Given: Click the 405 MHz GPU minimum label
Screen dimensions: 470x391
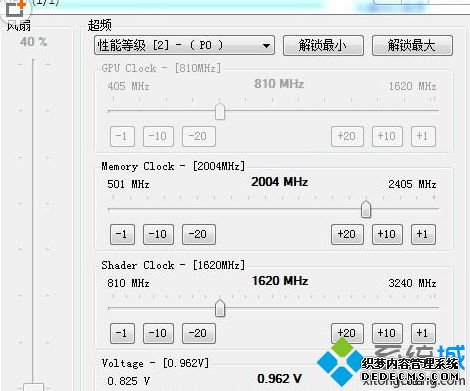Looking at the screenshot, I should pyautogui.click(x=128, y=86).
